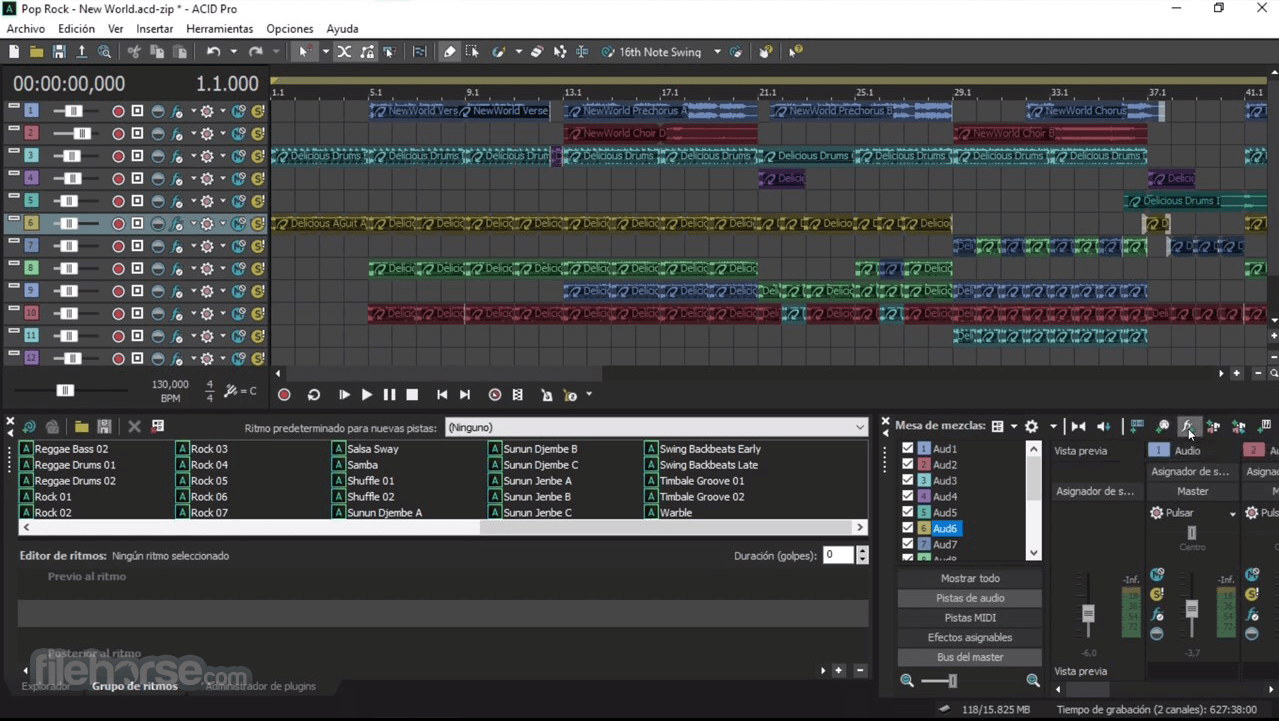The image size is (1279, 721).
Task: Zoom in the mixing console
Action: [1033, 680]
